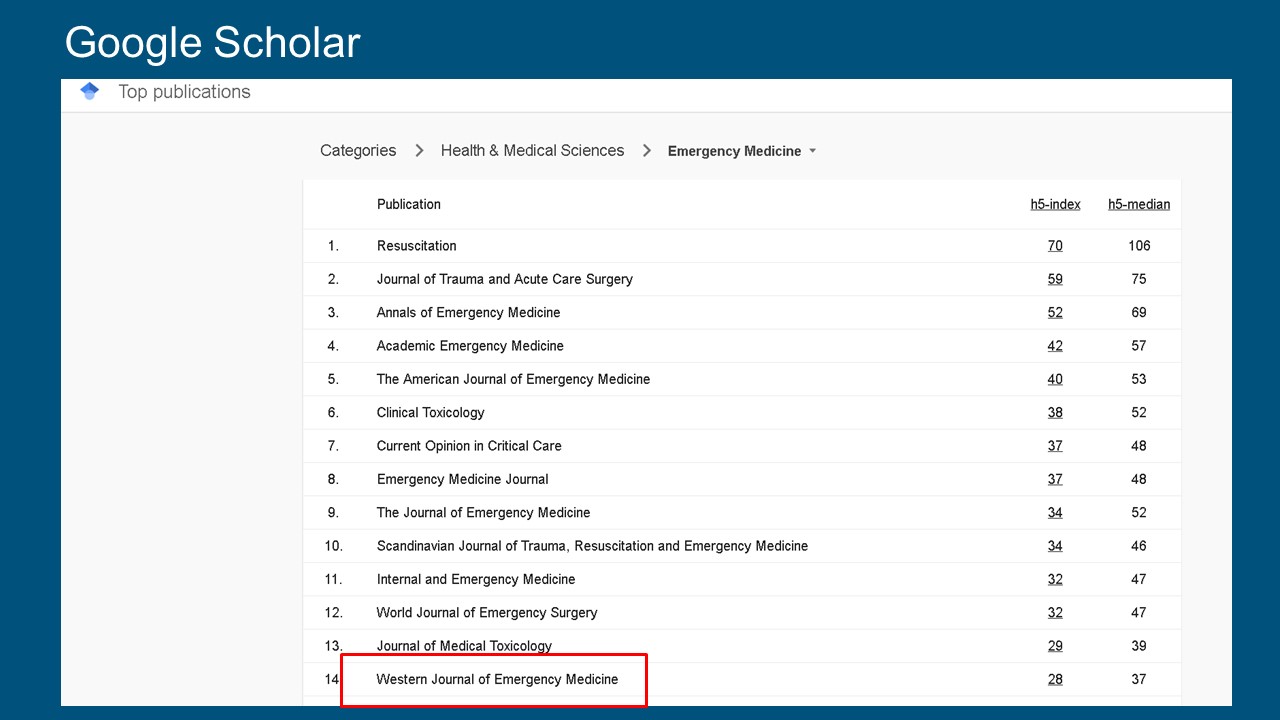Open h5-index 28 for Western Journal of Emergency Medicine
The height and width of the screenshot is (720, 1280).
pyautogui.click(x=1055, y=679)
